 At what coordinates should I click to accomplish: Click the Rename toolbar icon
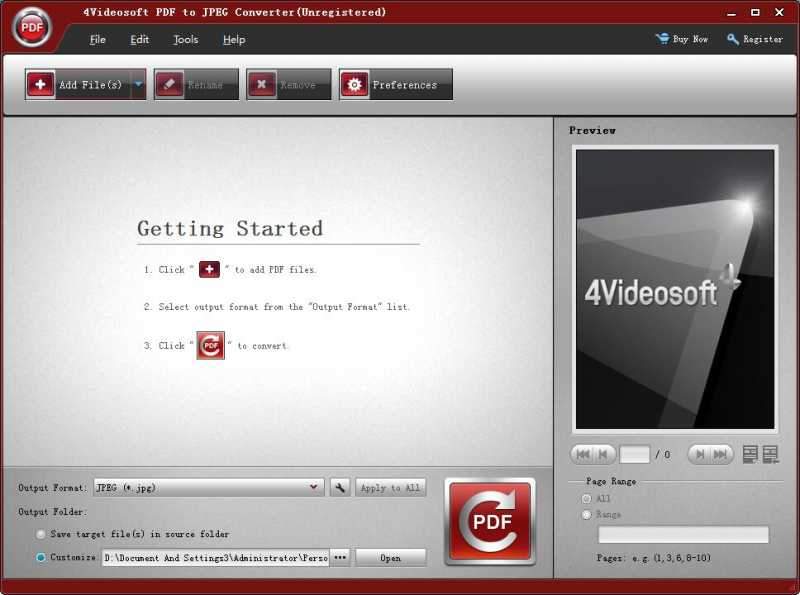pyautogui.click(x=171, y=84)
